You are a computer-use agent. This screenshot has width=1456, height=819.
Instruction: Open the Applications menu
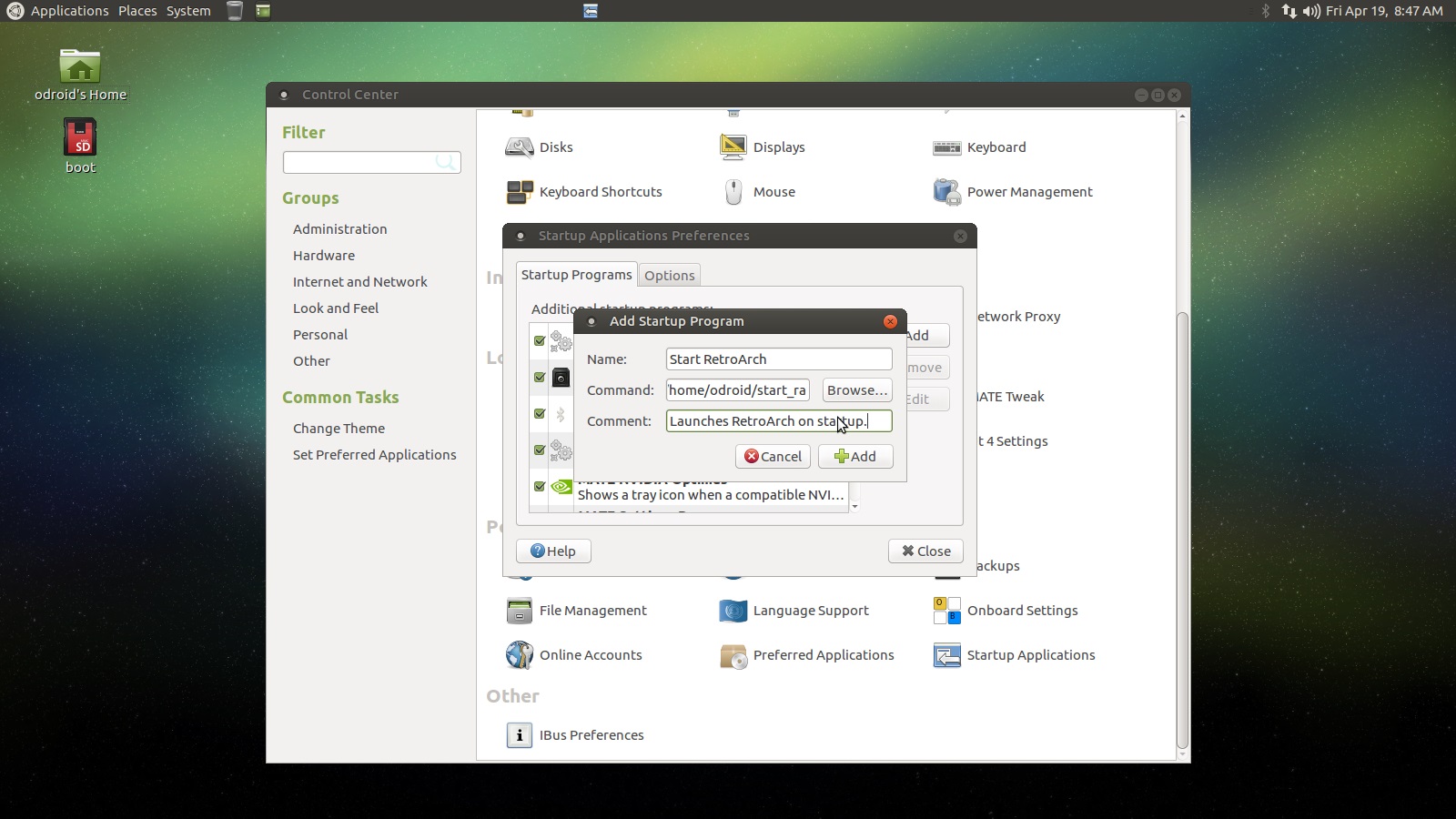(69, 10)
